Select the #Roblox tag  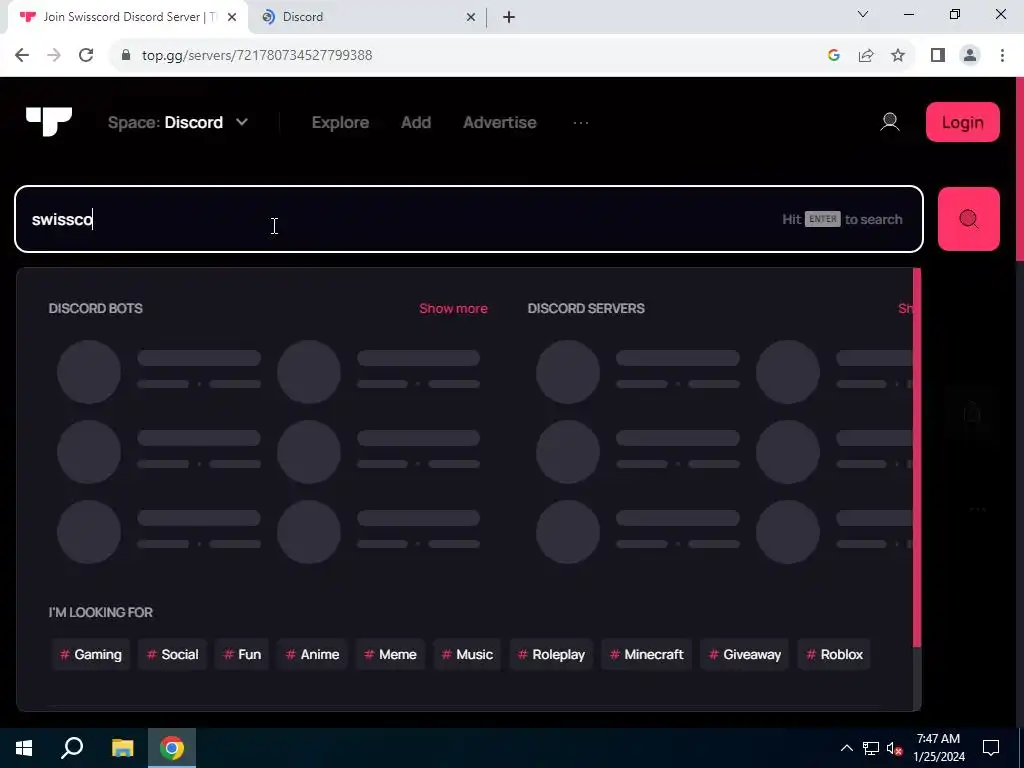click(834, 654)
